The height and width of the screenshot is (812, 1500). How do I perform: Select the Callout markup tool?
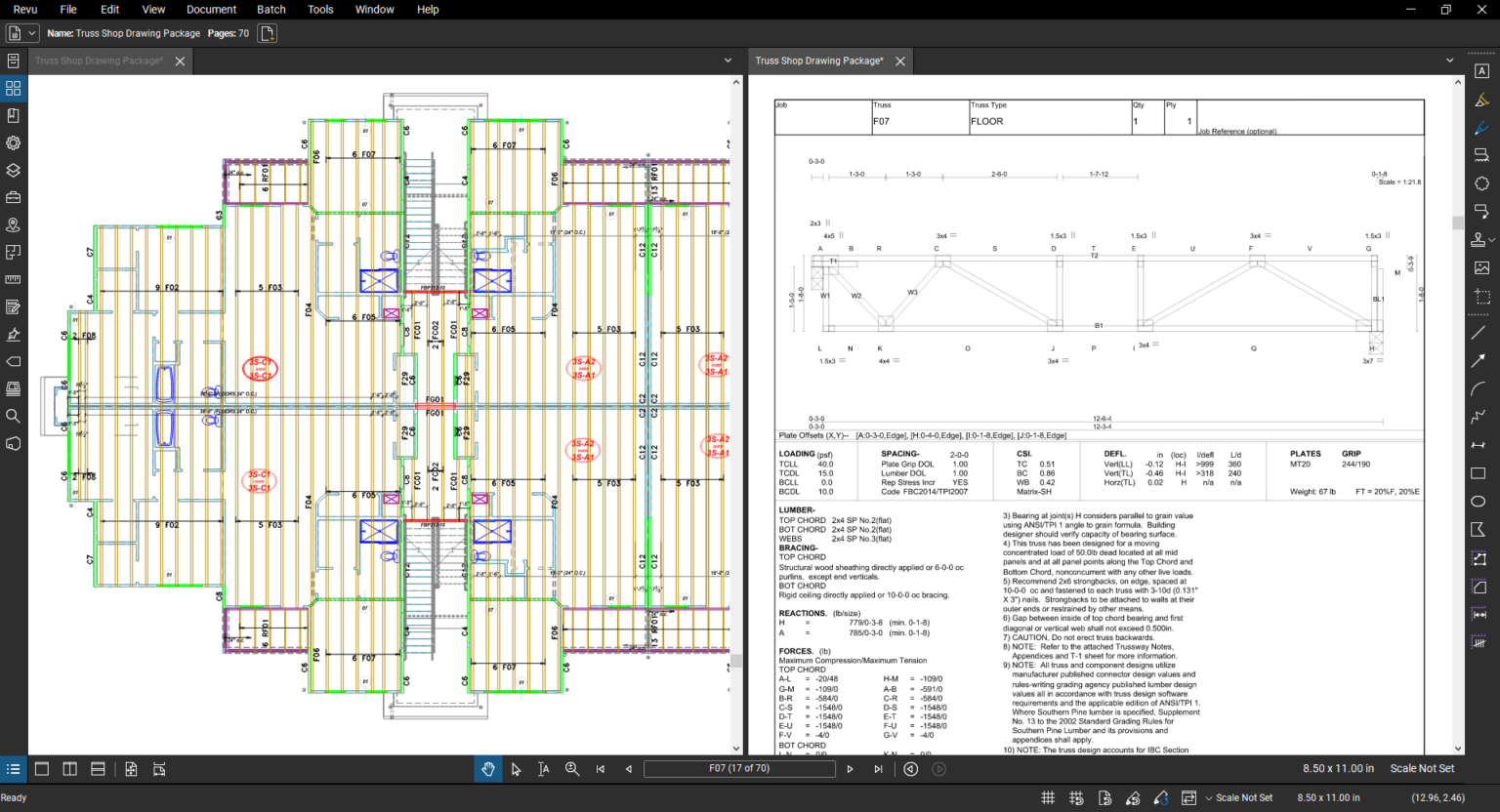click(1481, 211)
